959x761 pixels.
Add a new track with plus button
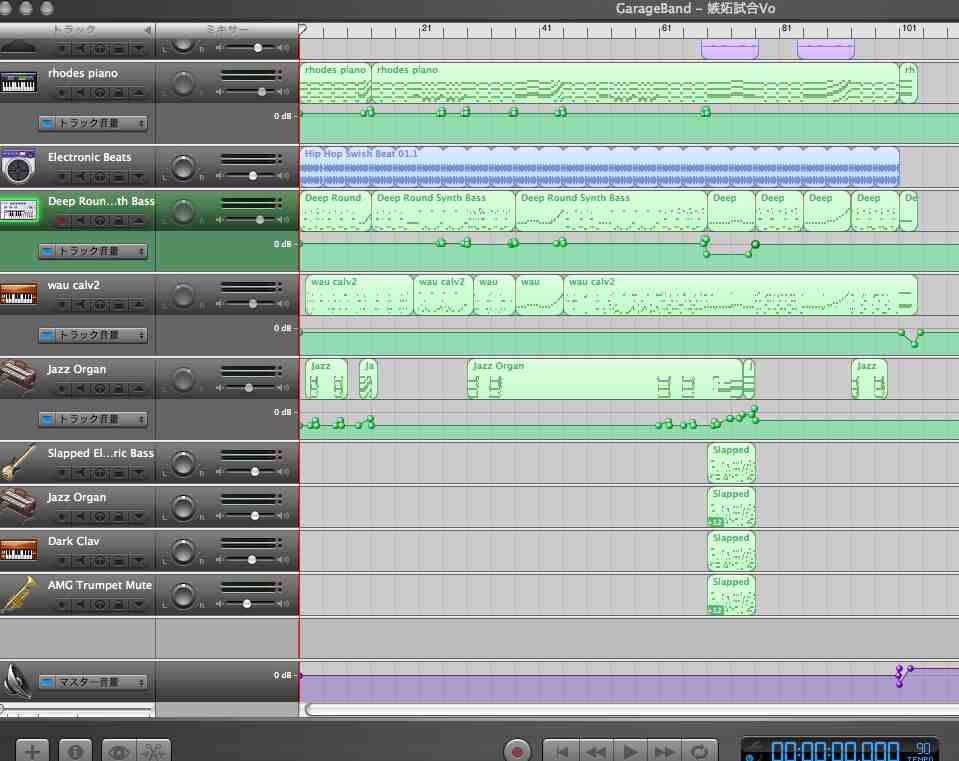tap(32, 750)
